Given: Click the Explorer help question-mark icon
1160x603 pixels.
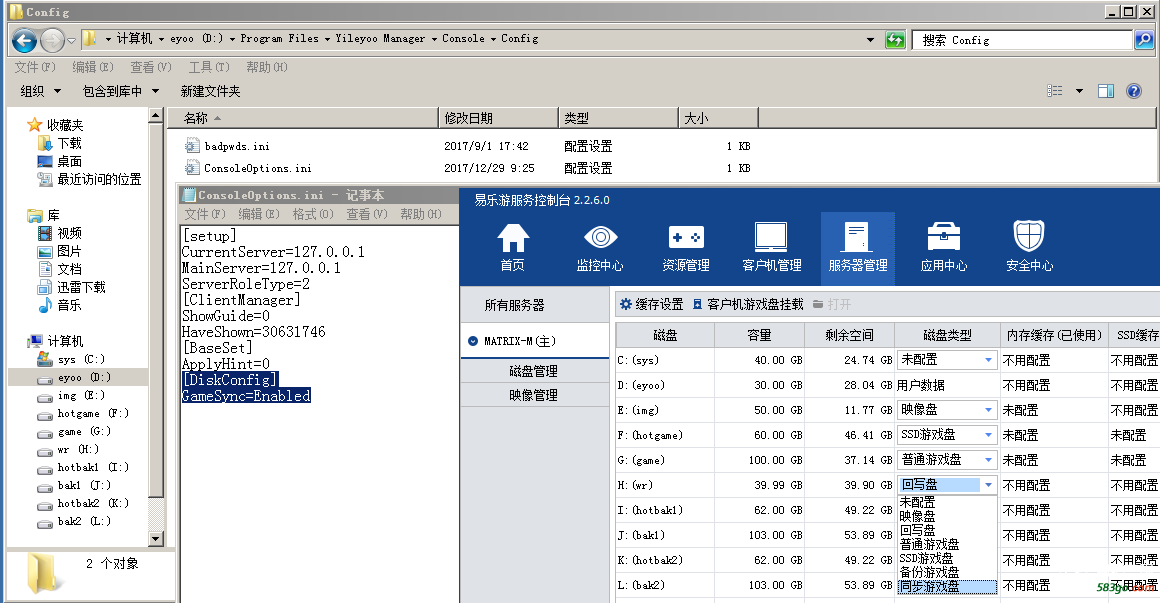Looking at the screenshot, I should click(x=1134, y=91).
